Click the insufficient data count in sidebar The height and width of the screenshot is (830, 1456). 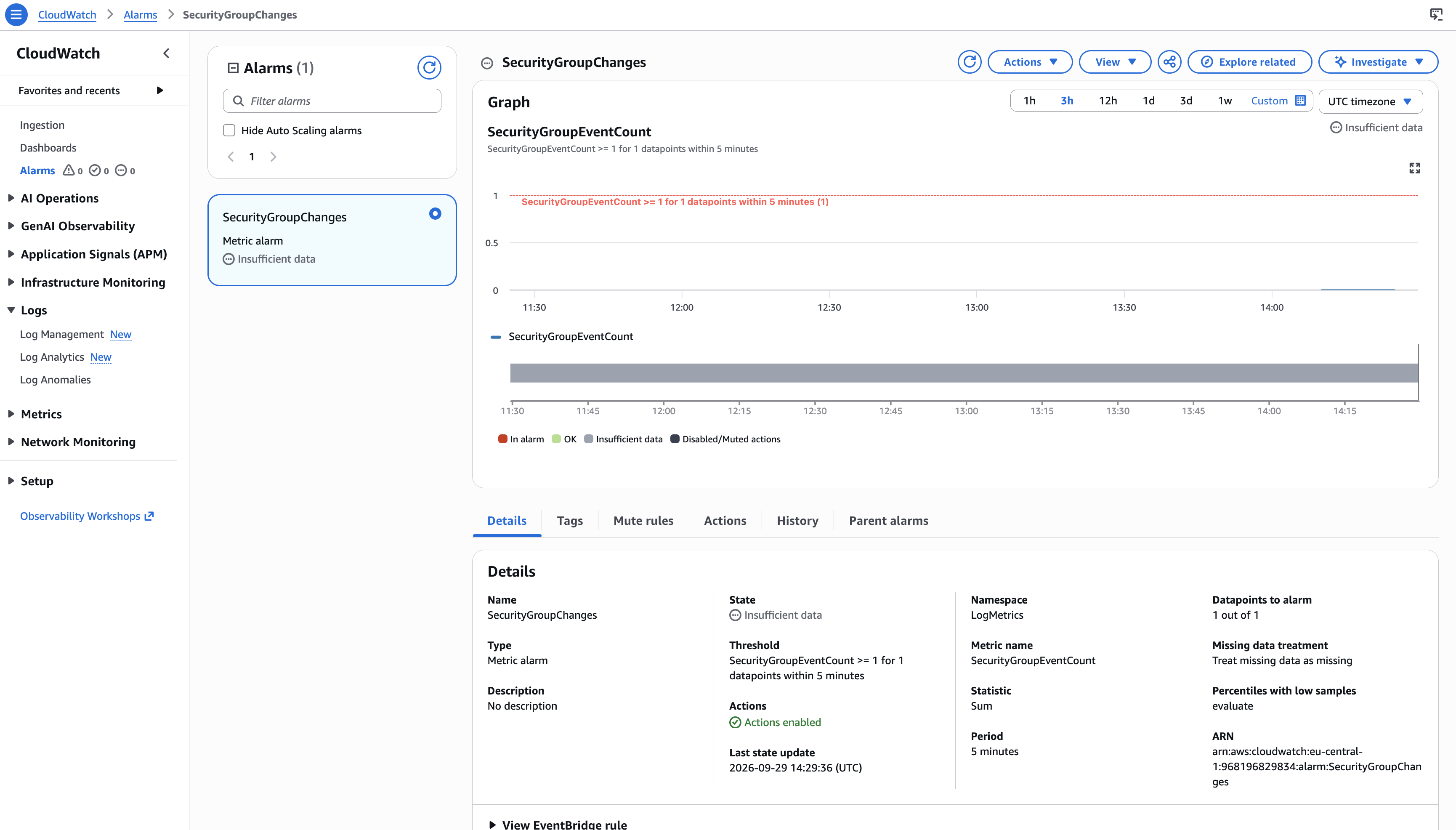125,170
